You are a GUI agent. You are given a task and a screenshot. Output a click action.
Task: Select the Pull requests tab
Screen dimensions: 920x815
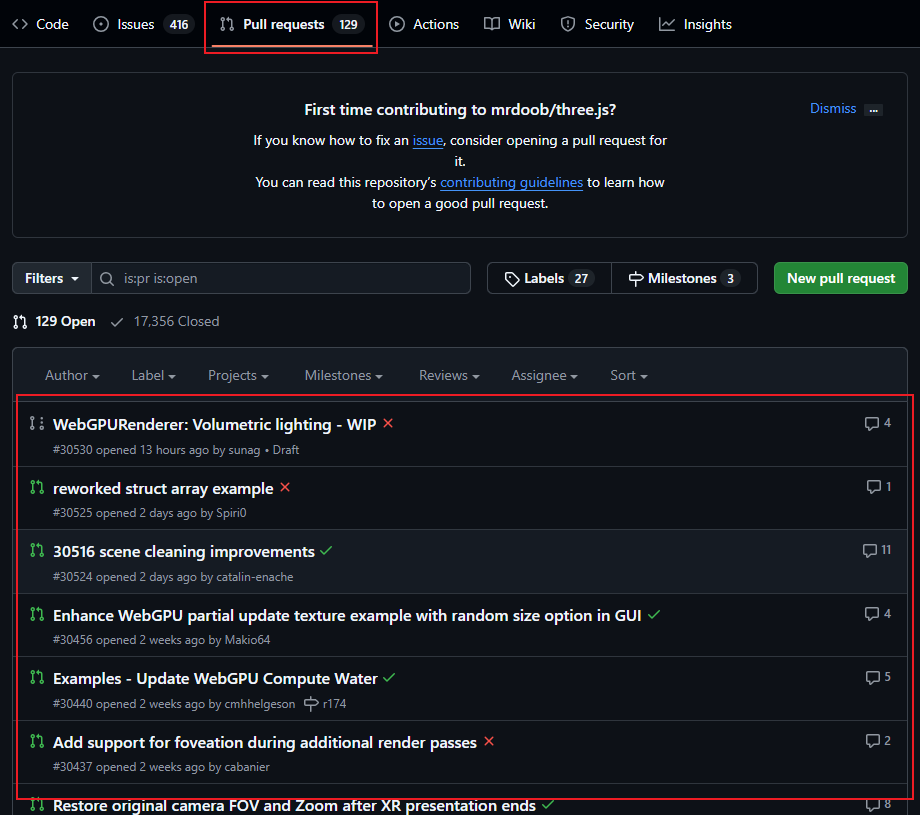[292, 25]
